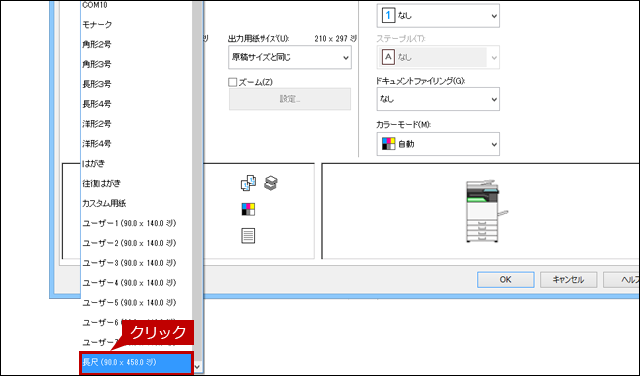Select ユーザー4 (90.0 x 140.0) size

click(136, 283)
